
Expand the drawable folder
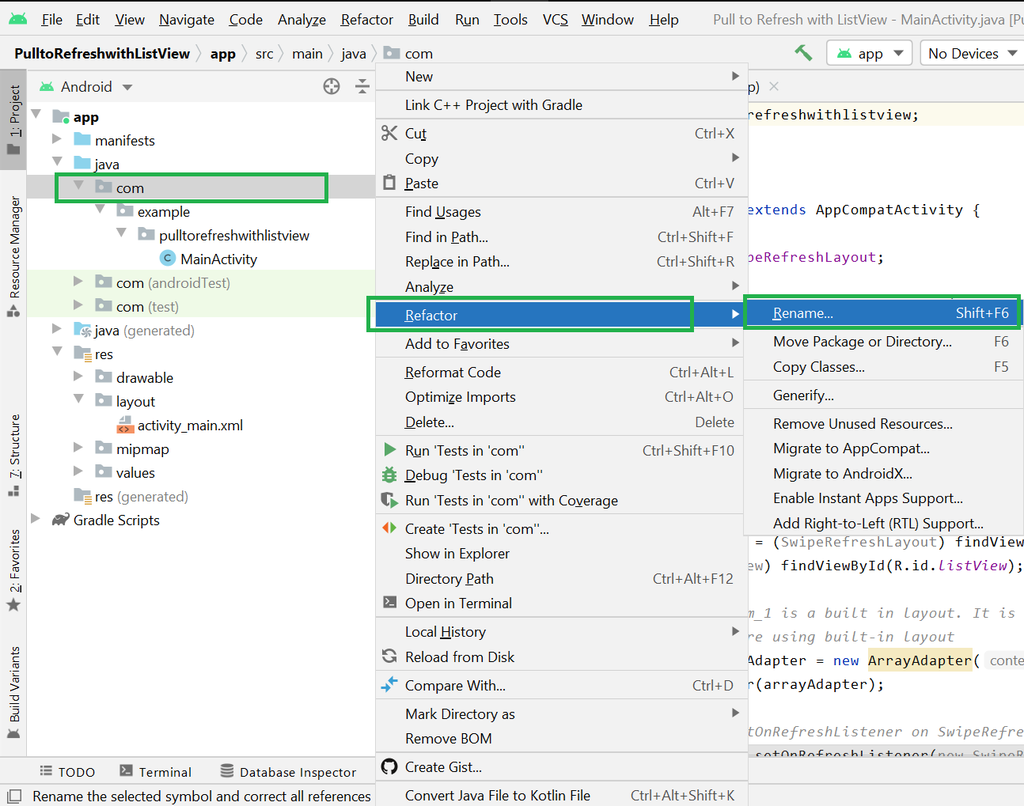[x=79, y=378]
